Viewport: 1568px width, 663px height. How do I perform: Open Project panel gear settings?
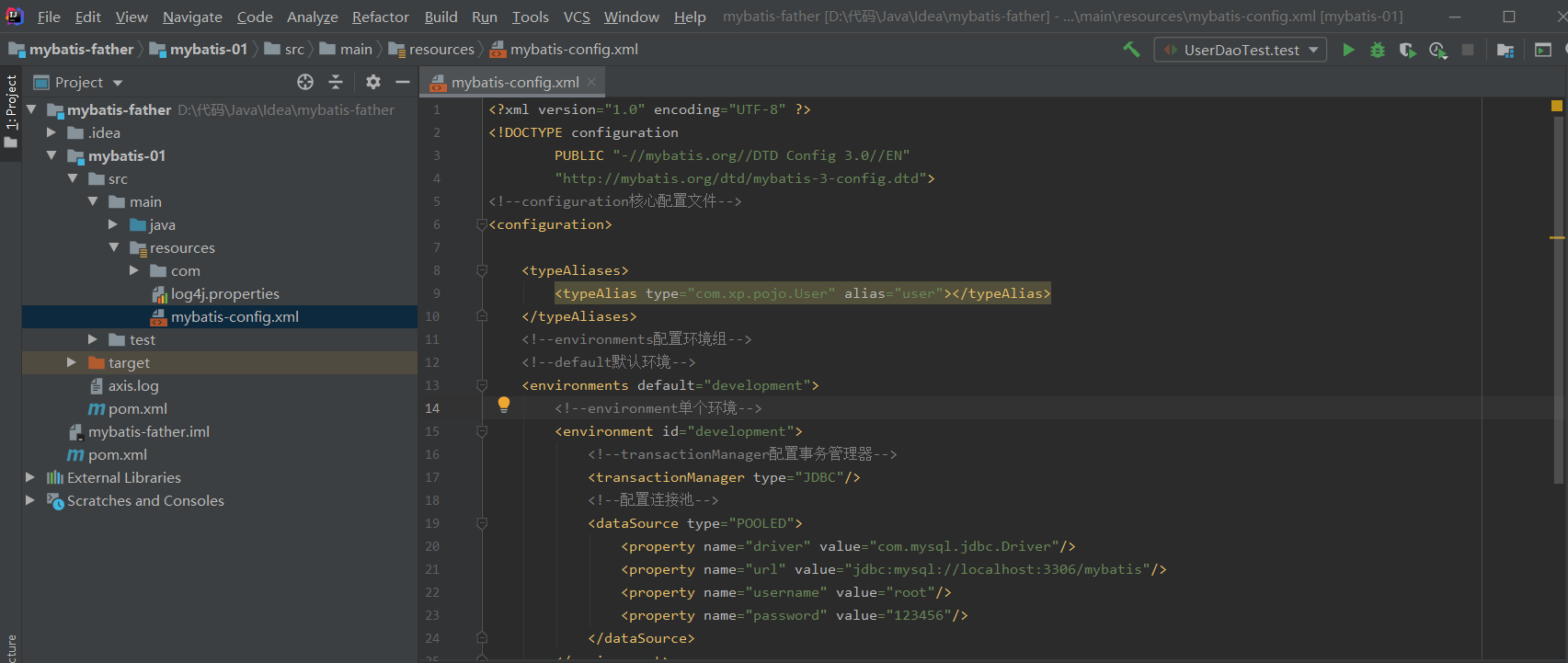click(372, 82)
